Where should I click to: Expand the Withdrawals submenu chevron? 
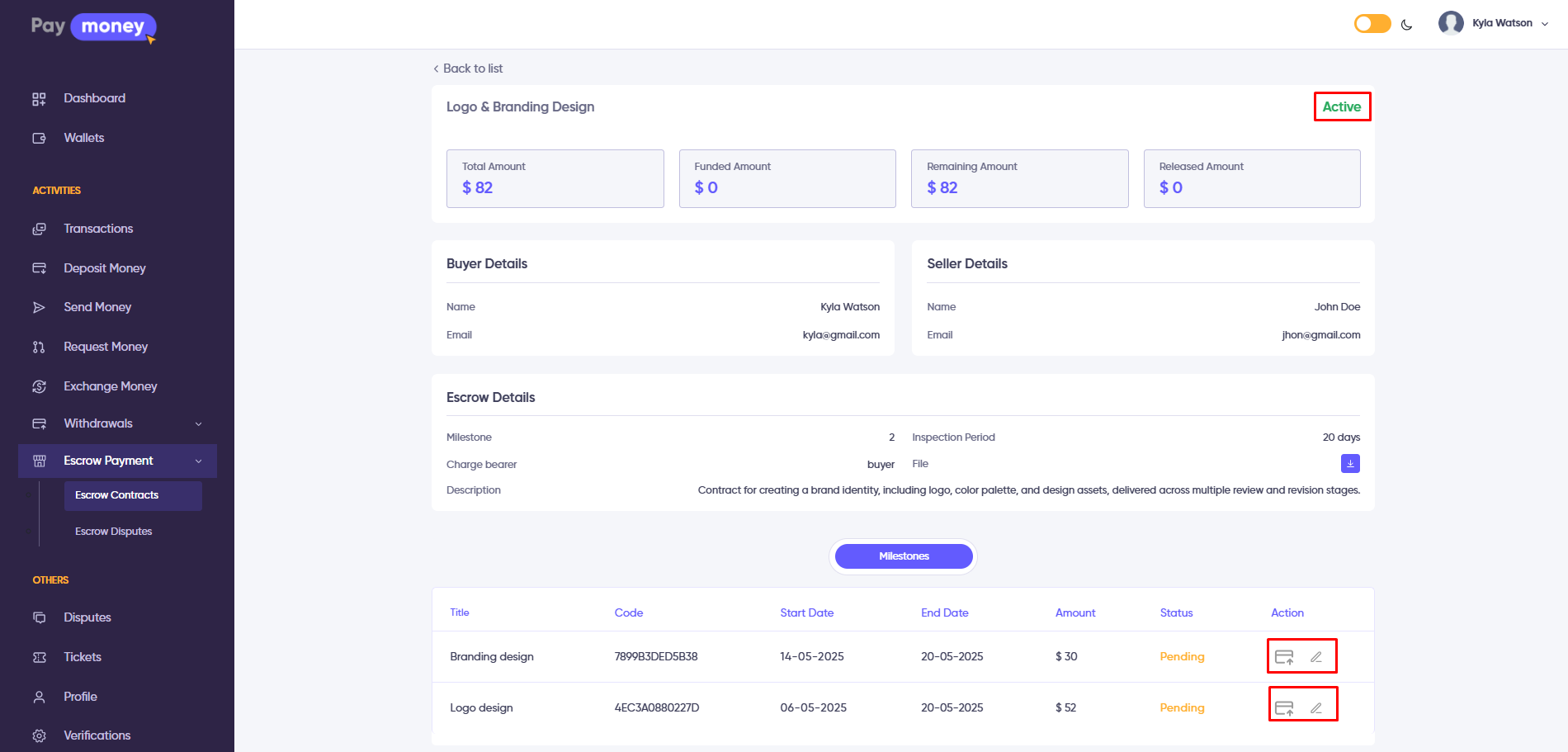tap(198, 424)
